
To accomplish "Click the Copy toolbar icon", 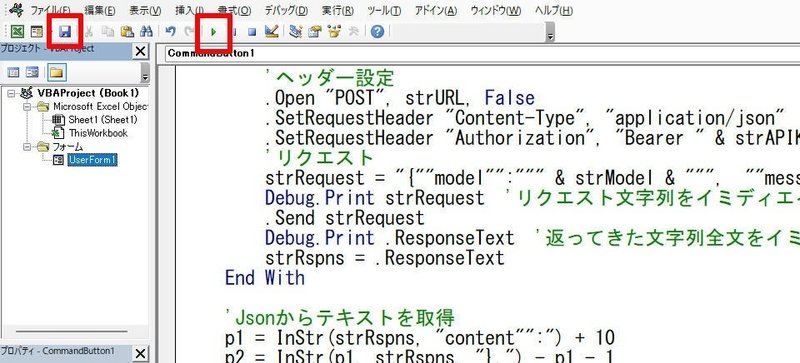I will (x=108, y=32).
